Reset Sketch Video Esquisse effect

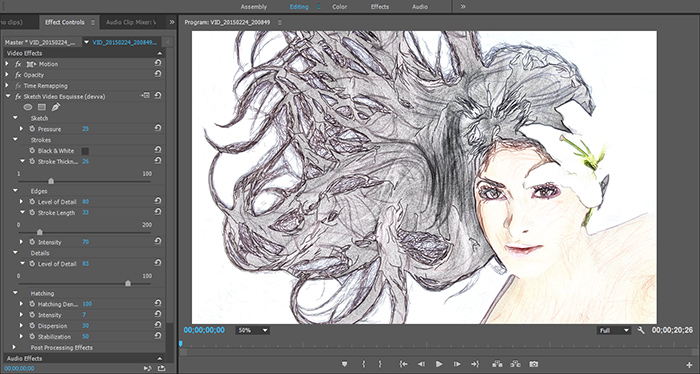[158, 96]
